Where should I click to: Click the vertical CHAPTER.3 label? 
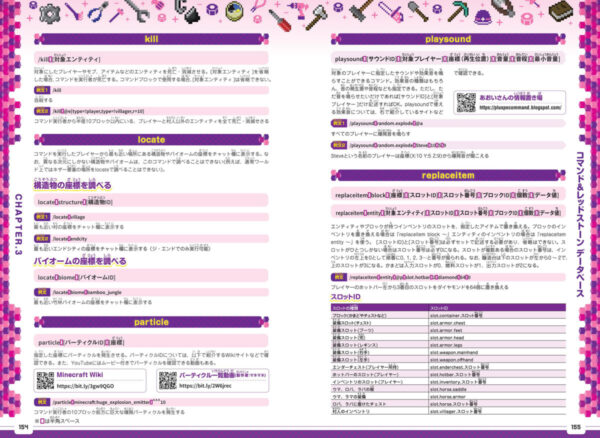coord(18,225)
